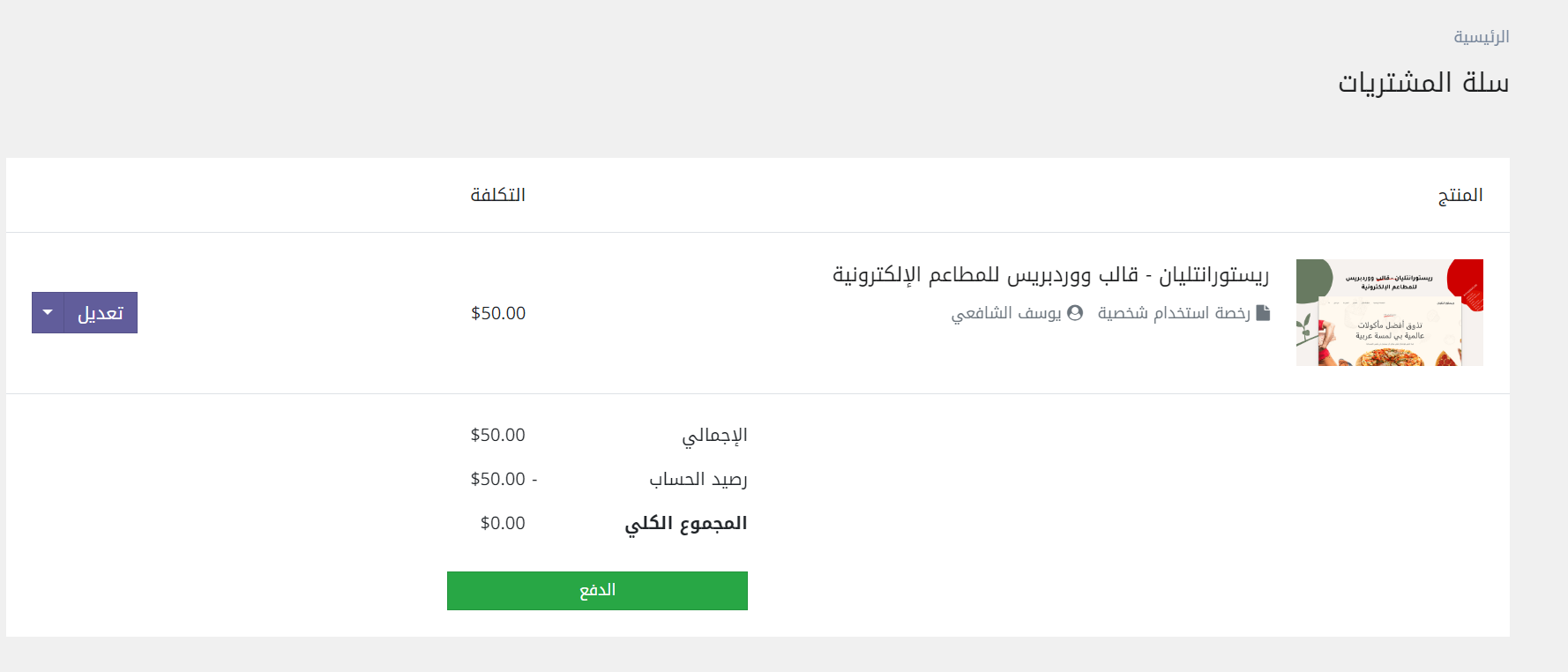The height and width of the screenshot is (672, 1568).
Task: Expand the dropdown caret next to تعديل
Action: [x=48, y=312]
